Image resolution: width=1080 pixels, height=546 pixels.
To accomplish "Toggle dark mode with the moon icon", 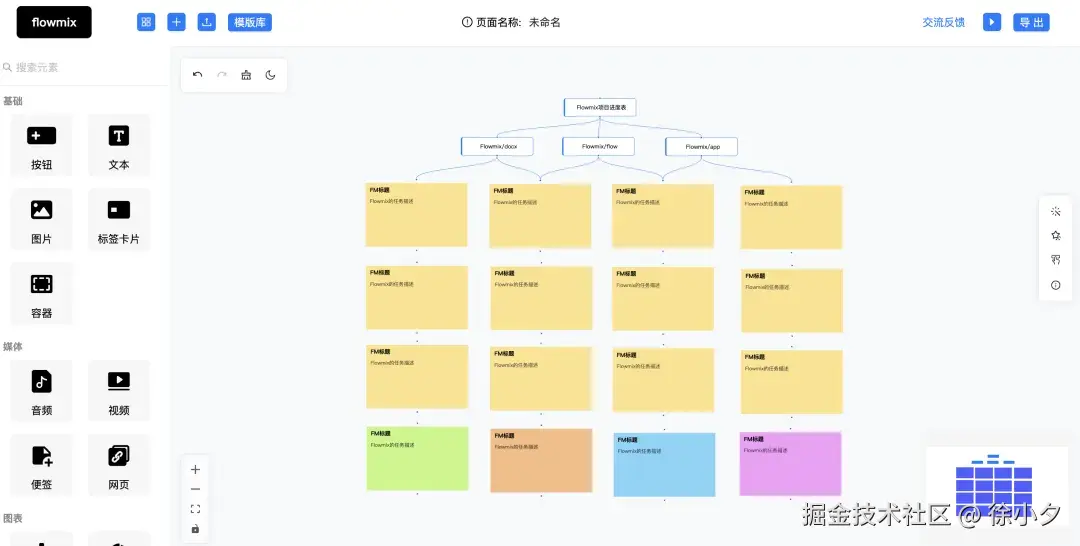I will [270, 75].
